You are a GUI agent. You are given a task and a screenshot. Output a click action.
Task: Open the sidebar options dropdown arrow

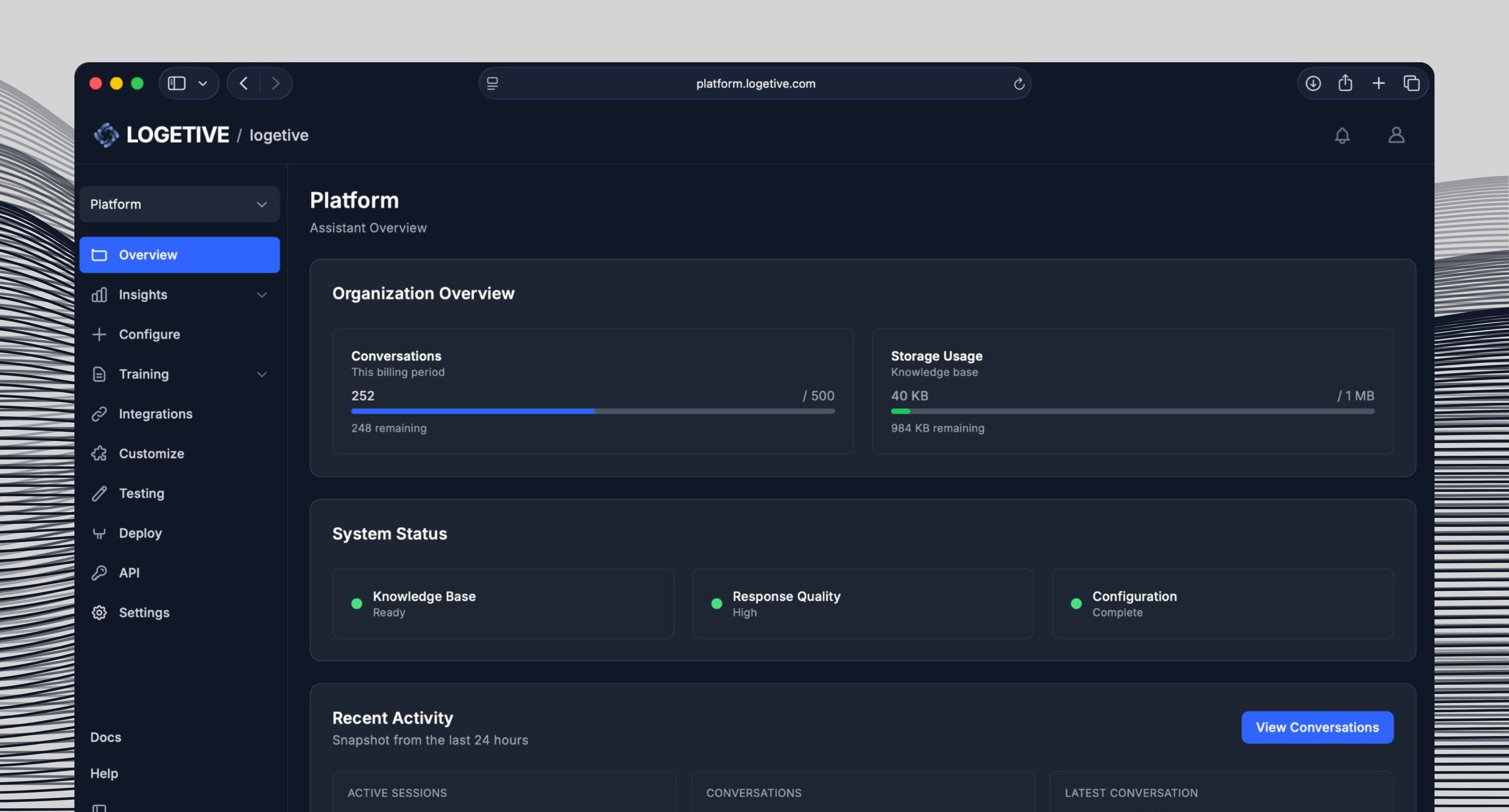click(x=203, y=83)
